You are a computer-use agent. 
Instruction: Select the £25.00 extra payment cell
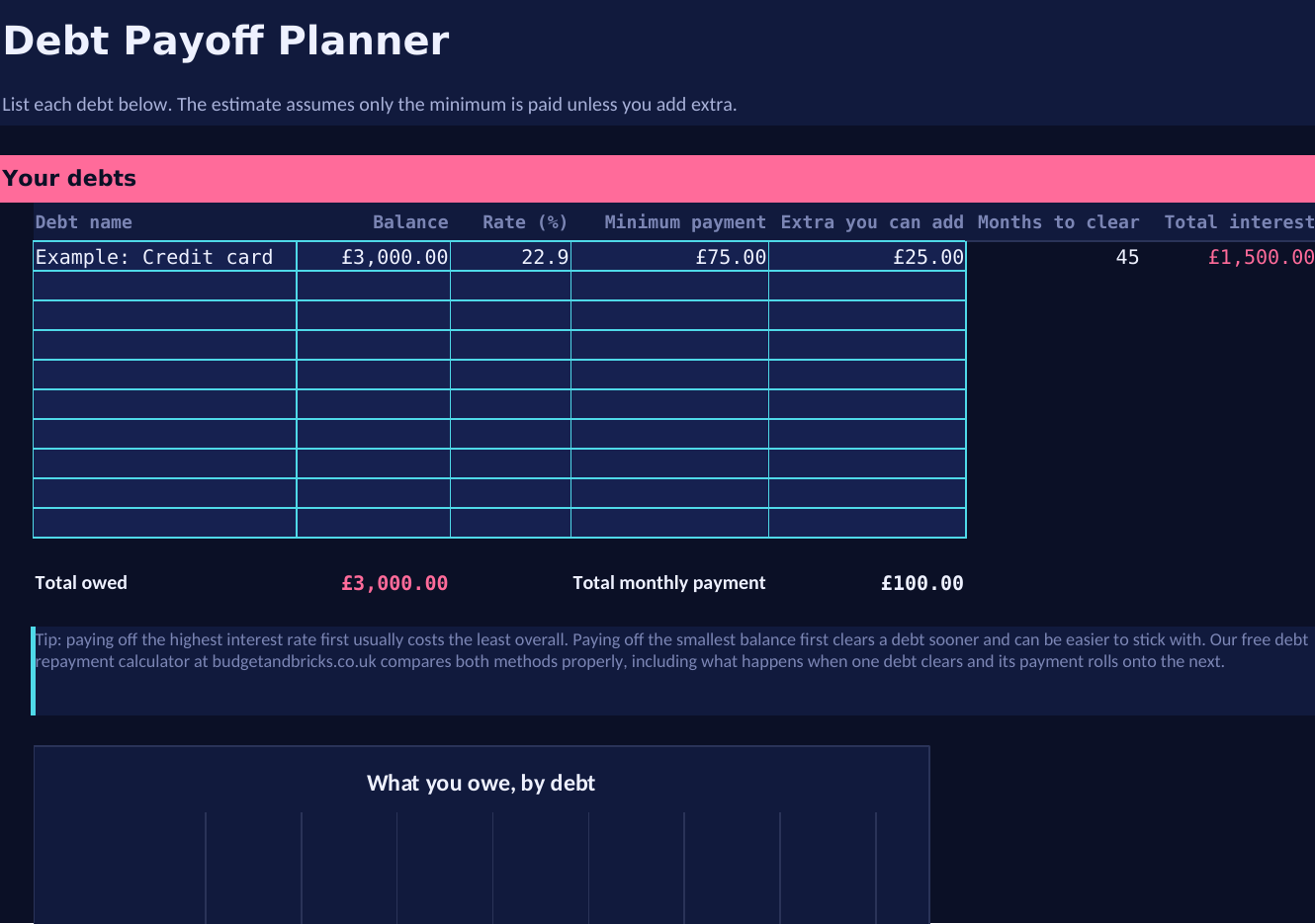pos(867,257)
